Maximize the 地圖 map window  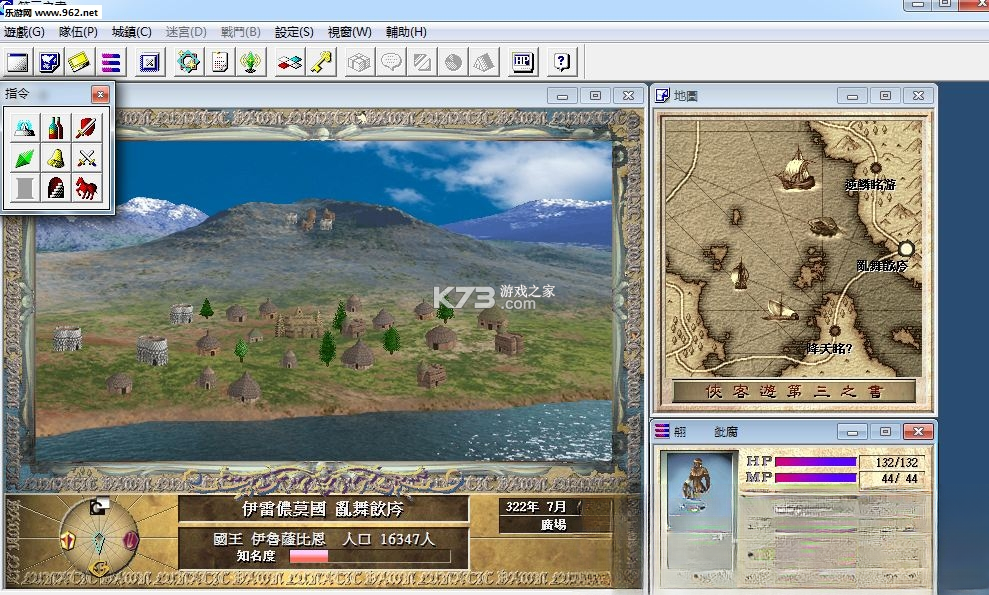[x=885, y=96]
